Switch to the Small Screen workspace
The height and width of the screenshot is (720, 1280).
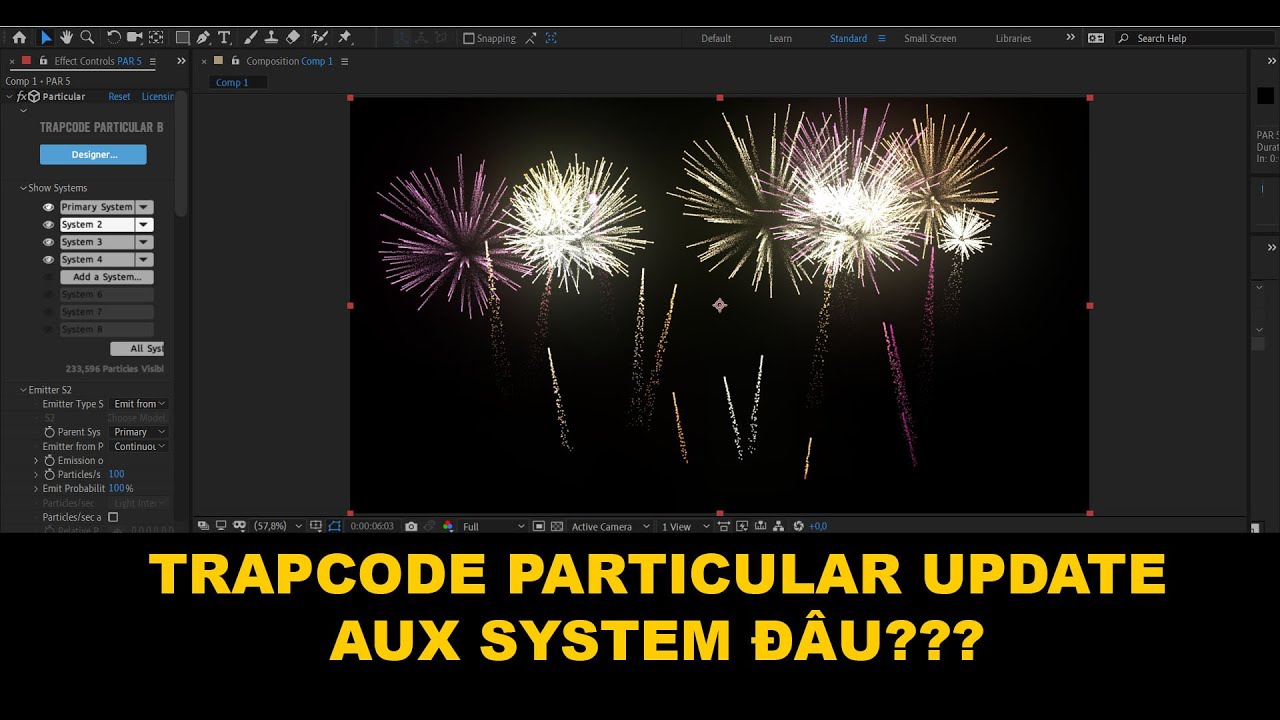(x=930, y=39)
